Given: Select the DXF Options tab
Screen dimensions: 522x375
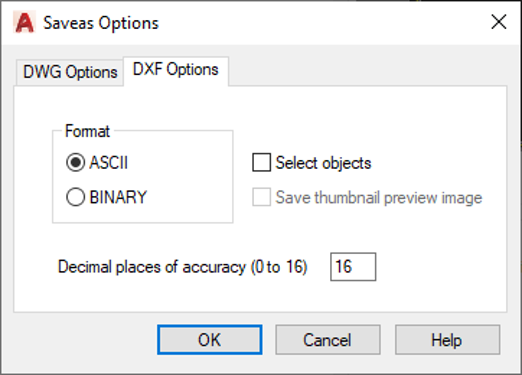Looking at the screenshot, I should pyautogui.click(x=176, y=70).
